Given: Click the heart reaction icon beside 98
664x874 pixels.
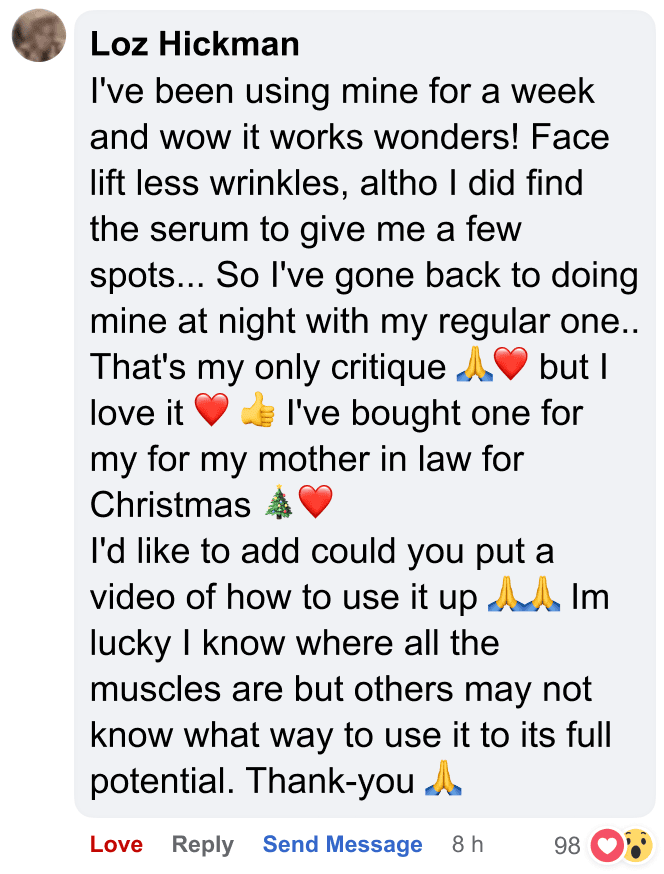Looking at the screenshot, I should pos(607,846).
